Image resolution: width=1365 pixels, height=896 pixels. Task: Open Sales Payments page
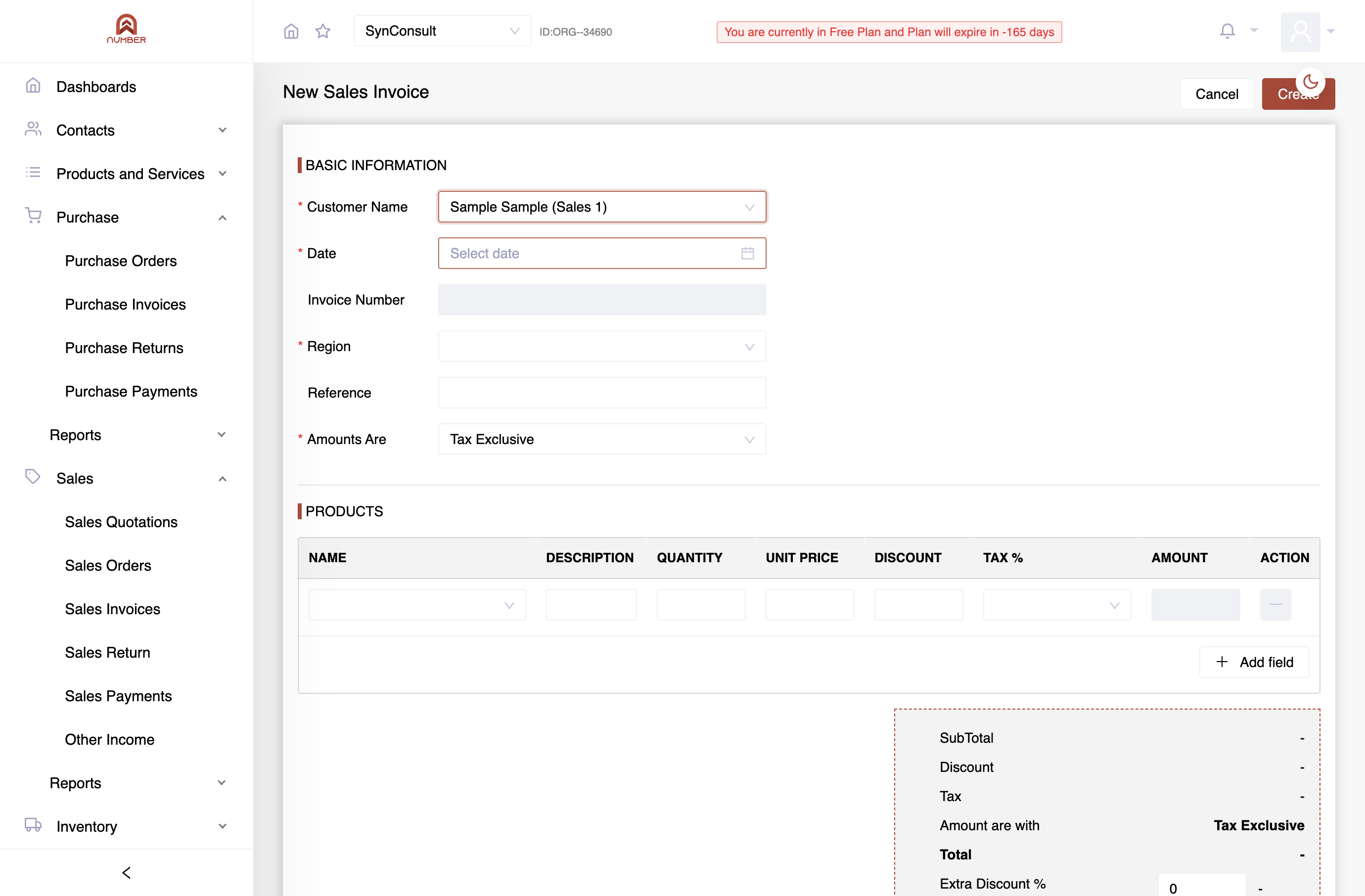click(118, 696)
